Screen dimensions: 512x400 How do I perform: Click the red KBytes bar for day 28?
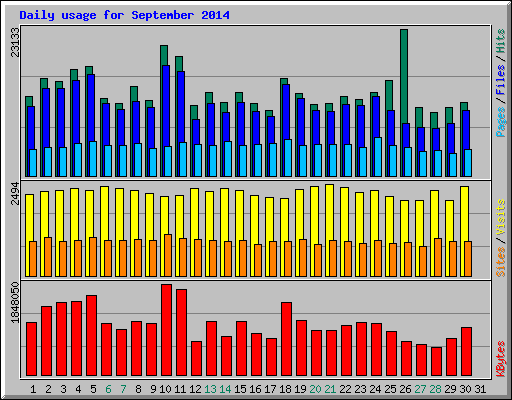click(436, 361)
